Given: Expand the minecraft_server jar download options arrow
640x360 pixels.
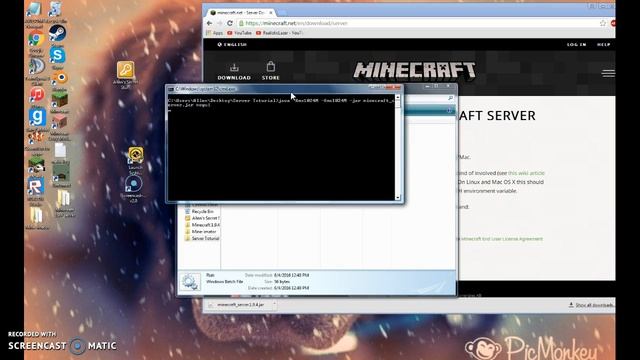Looking at the screenshot, I should click(x=274, y=304).
